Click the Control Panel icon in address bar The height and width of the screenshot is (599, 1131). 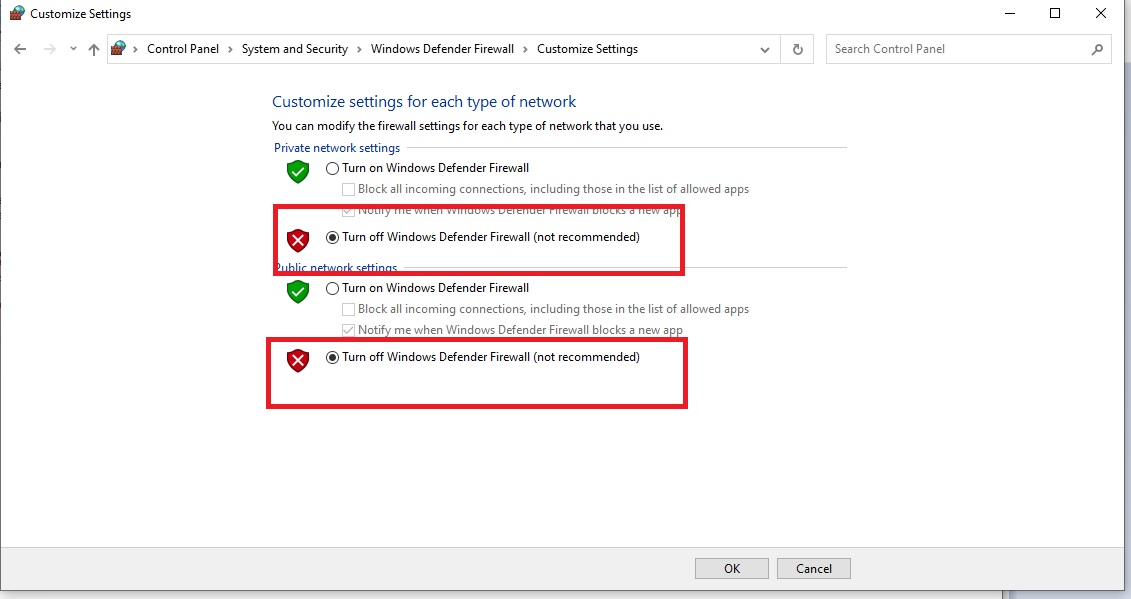point(118,48)
